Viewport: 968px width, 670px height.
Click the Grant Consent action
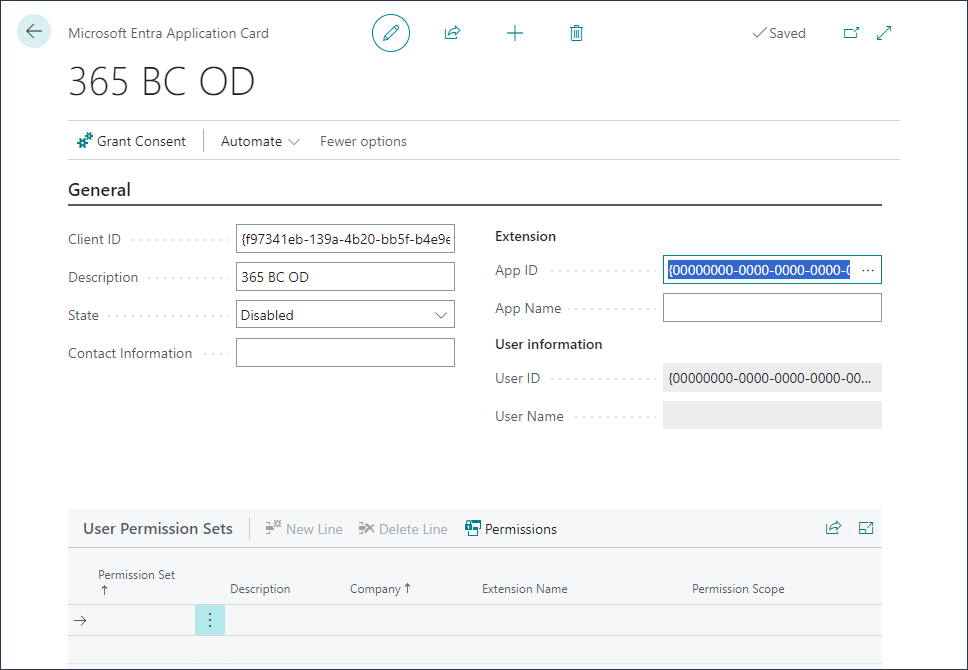131,141
